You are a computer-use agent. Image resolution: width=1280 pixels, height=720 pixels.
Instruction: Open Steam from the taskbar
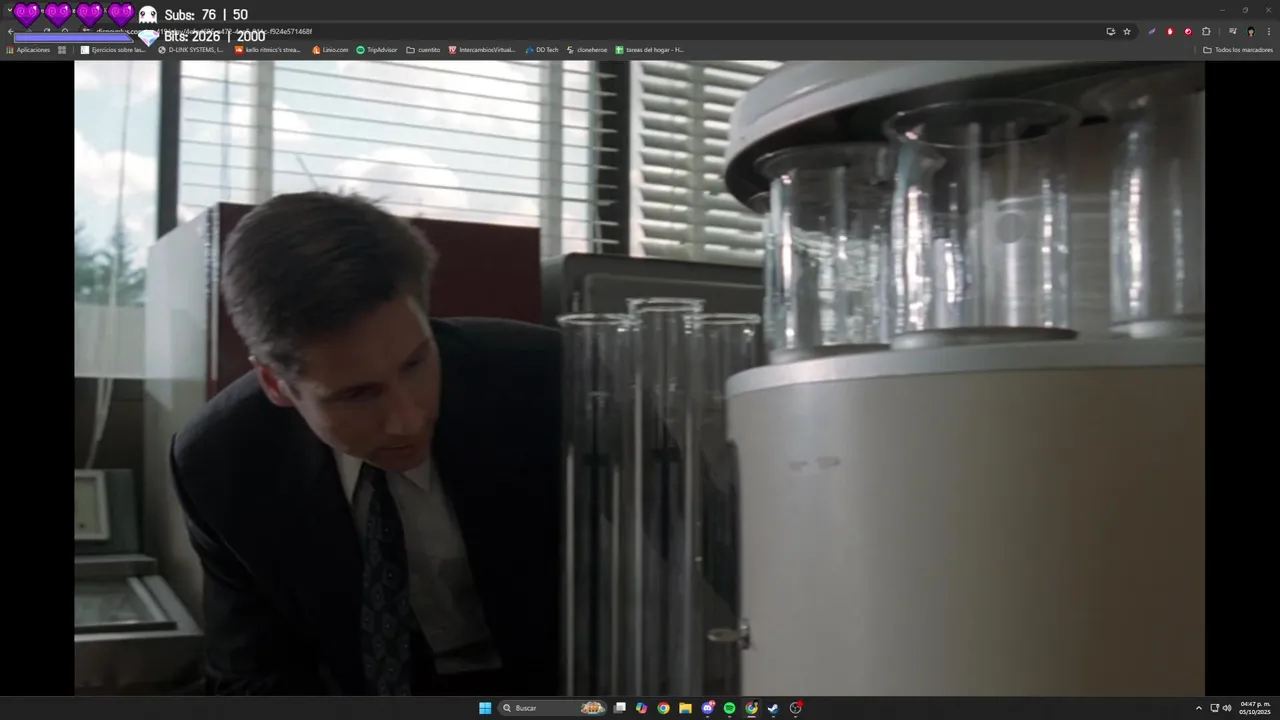coord(773,708)
